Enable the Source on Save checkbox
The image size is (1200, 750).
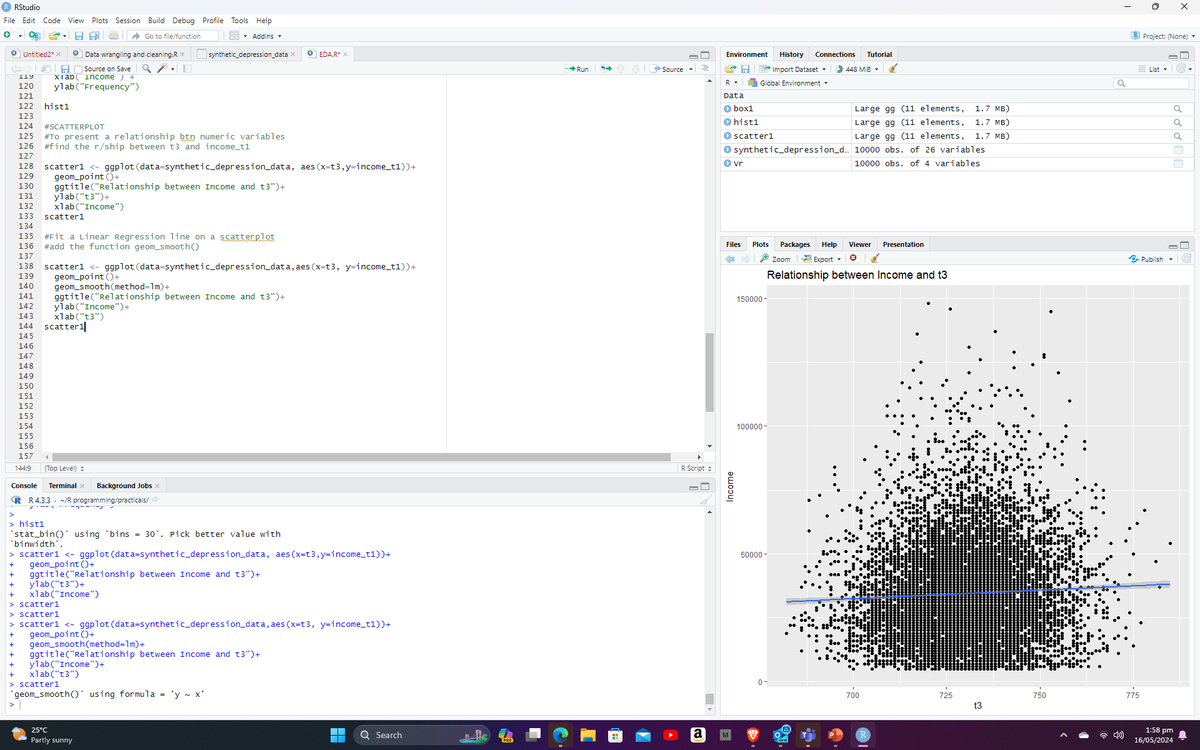76,68
